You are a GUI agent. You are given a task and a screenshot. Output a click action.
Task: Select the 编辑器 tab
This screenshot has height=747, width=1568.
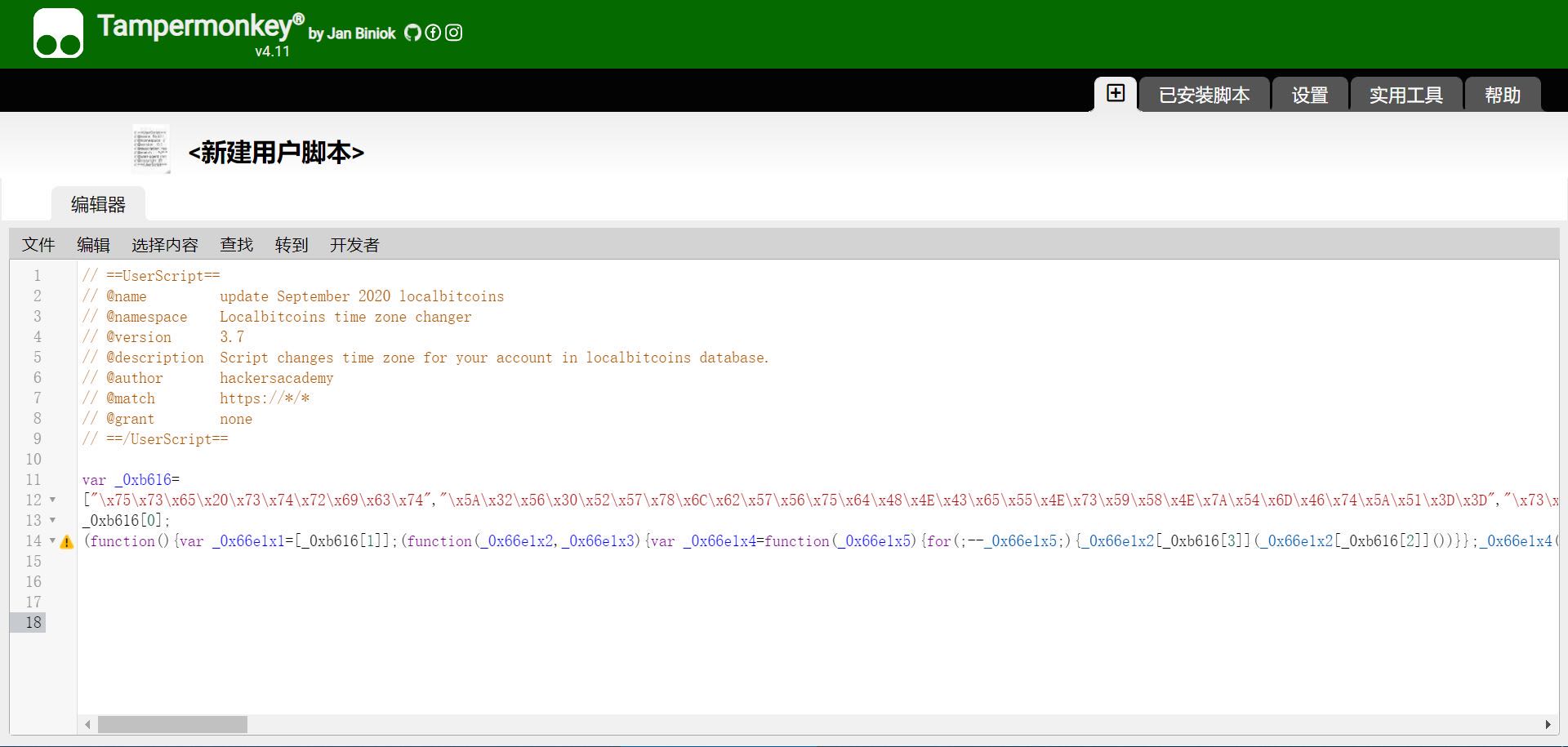click(x=98, y=204)
